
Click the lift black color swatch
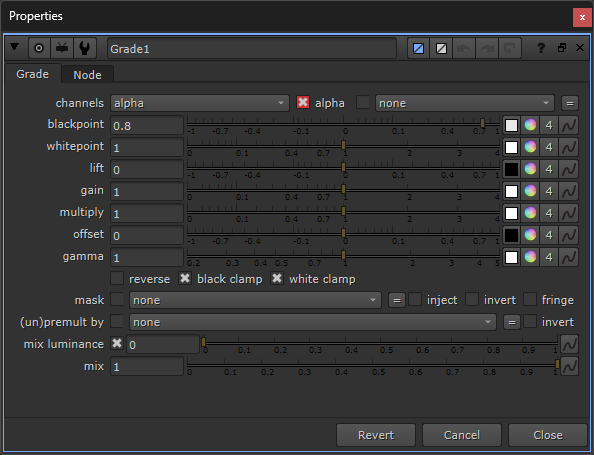pyautogui.click(x=511, y=169)
